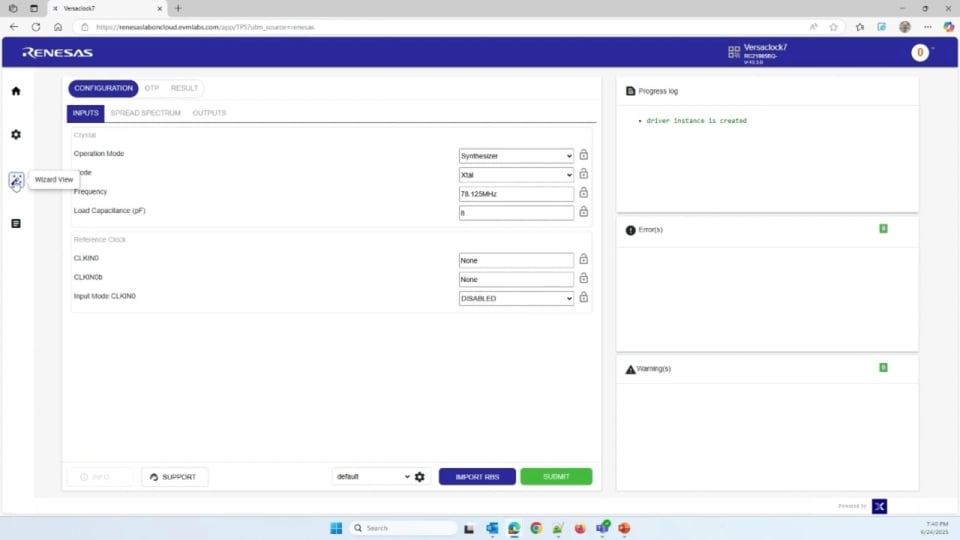
Task: Select the CONFIGURATION tab
Action: (103, 88)
